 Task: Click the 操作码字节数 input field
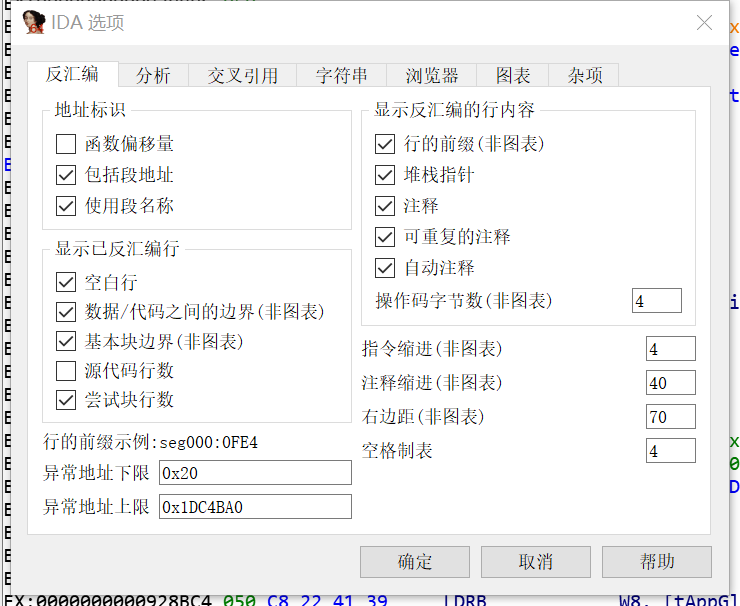[x=656, y=301]
